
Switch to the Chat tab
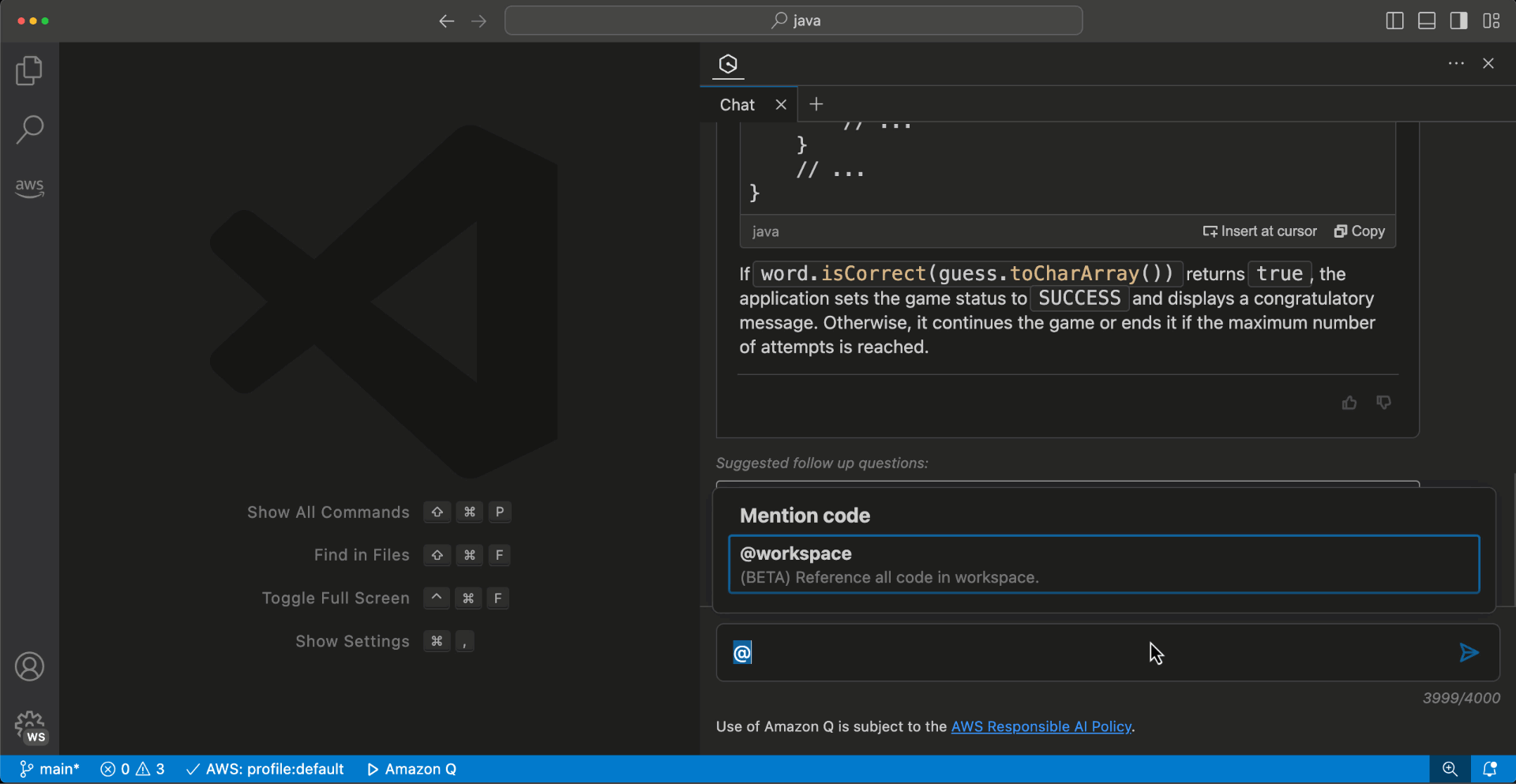click(x=735, y=103)
